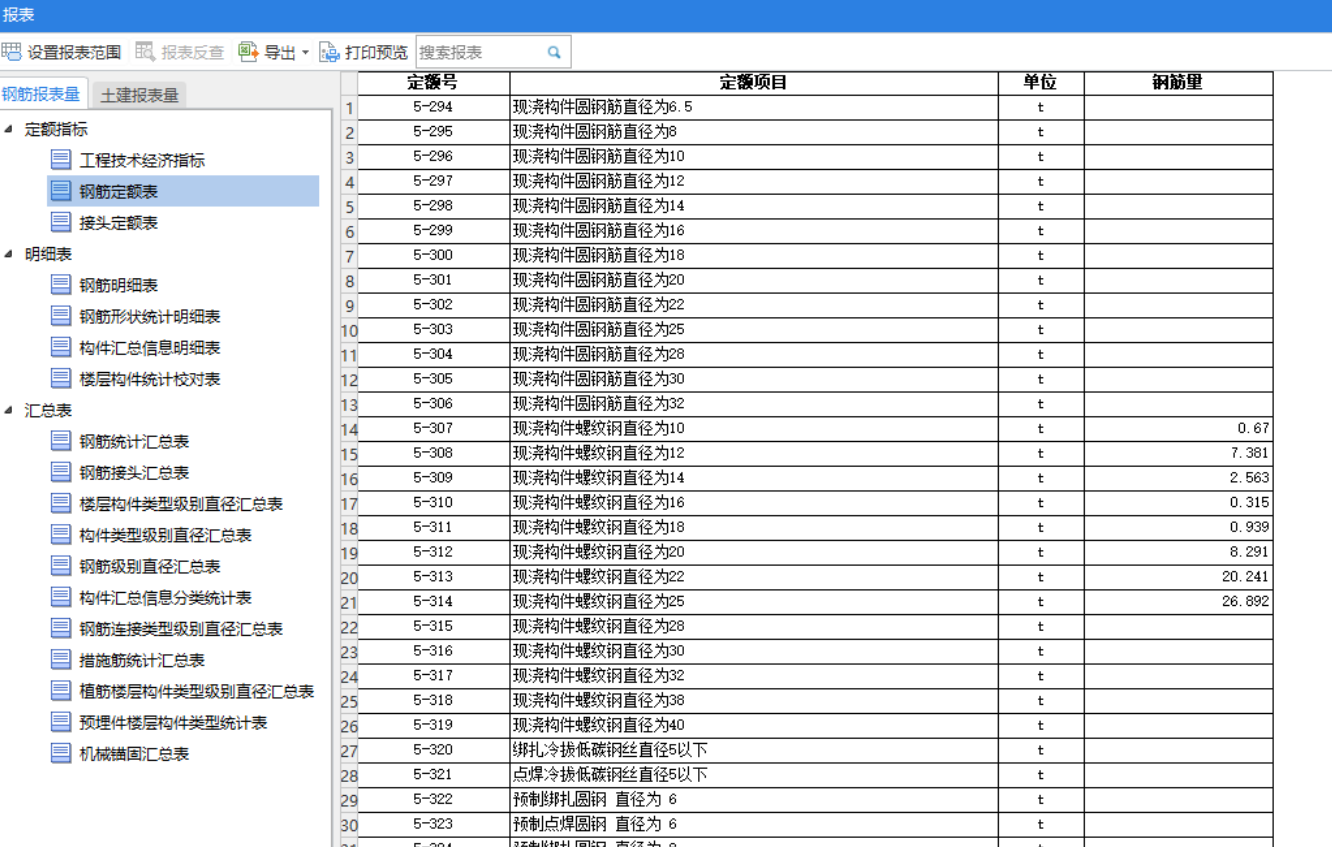Click the icon beside 钢筋接头汇总表
Viewport: 1332px width, 847px height.
click(61, 472)
